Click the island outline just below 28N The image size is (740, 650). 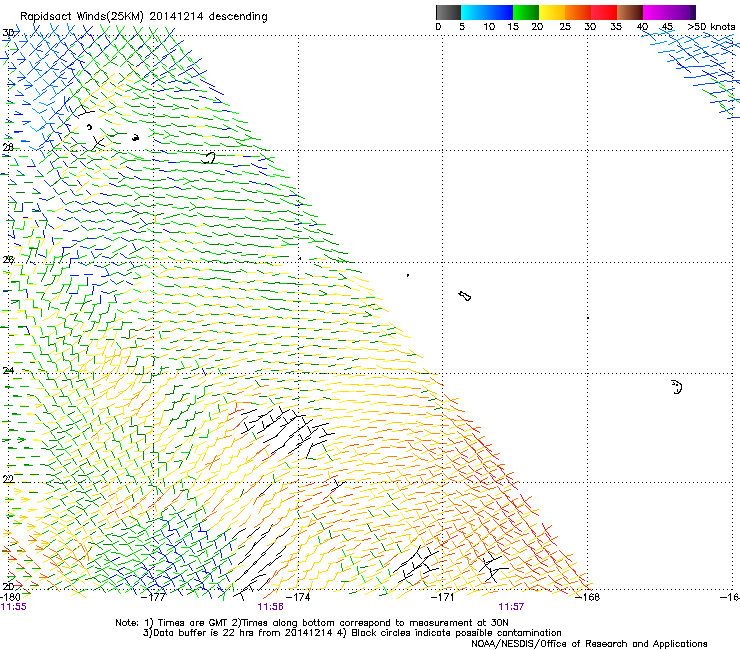208,158
